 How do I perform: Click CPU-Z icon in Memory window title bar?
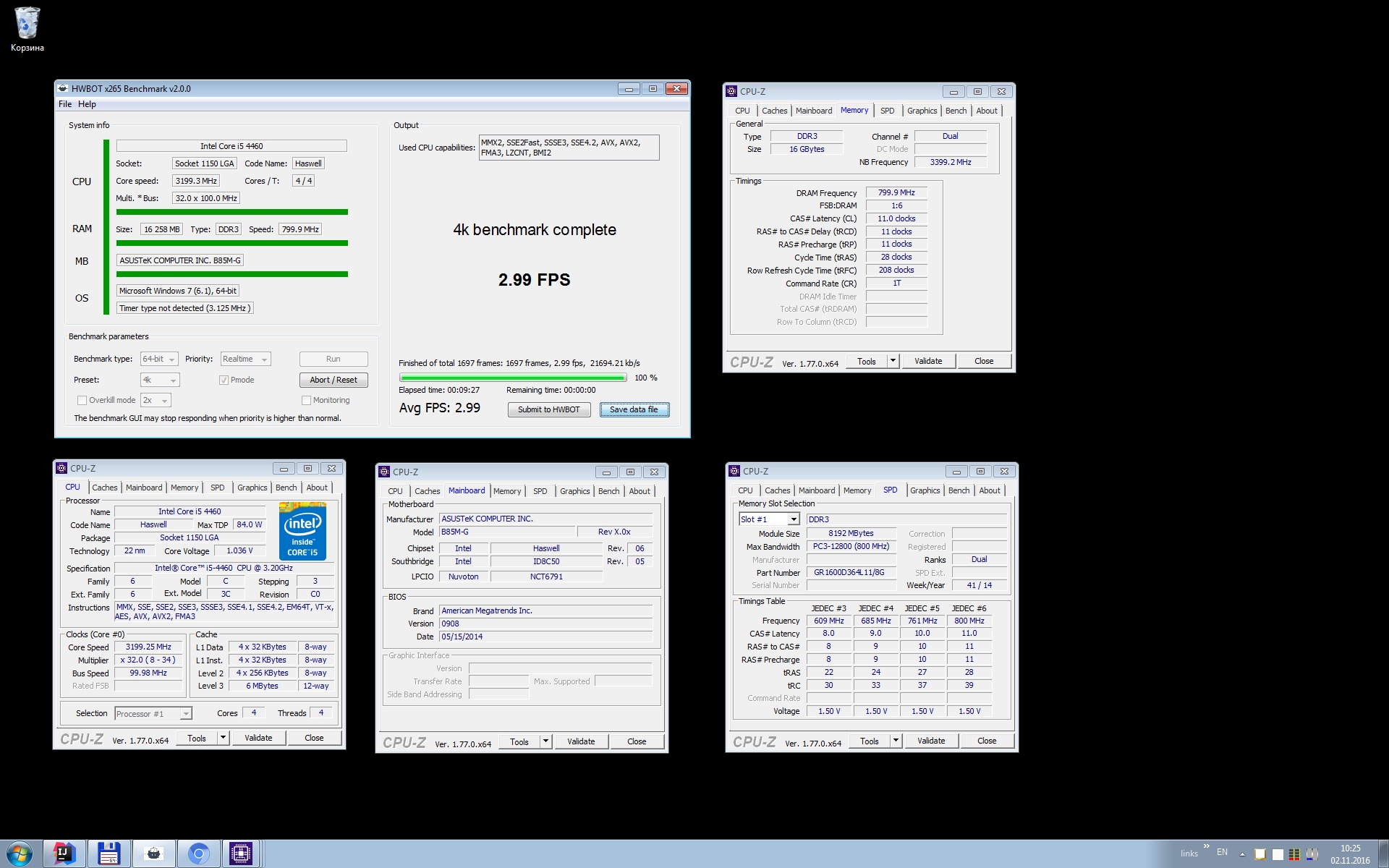click(x=731, y=91)
